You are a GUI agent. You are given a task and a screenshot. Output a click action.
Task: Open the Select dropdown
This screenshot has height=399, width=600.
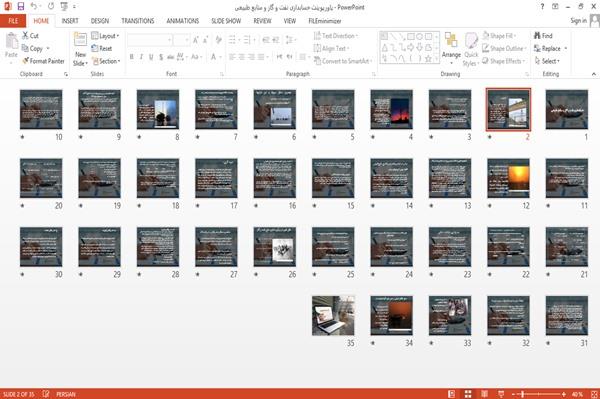[547, 61]
